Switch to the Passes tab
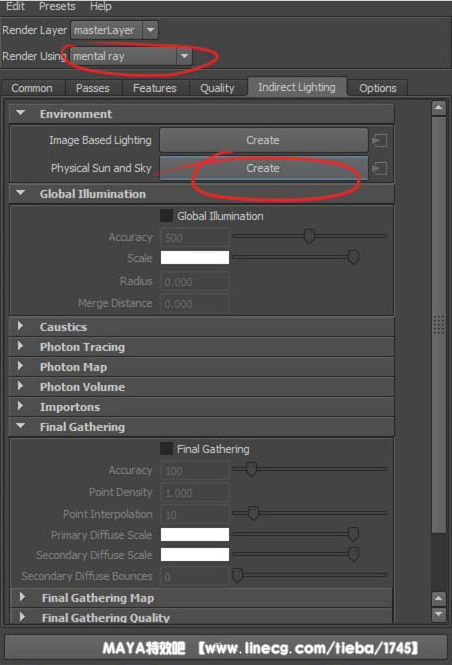452x665 pixels. (92, 88)
